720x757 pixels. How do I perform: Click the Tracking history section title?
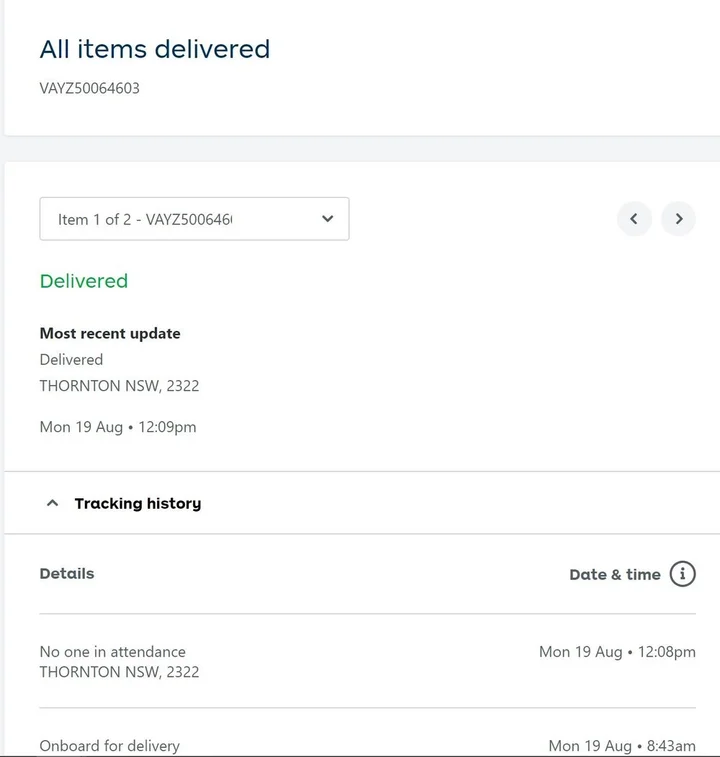(x=137, y=503)
